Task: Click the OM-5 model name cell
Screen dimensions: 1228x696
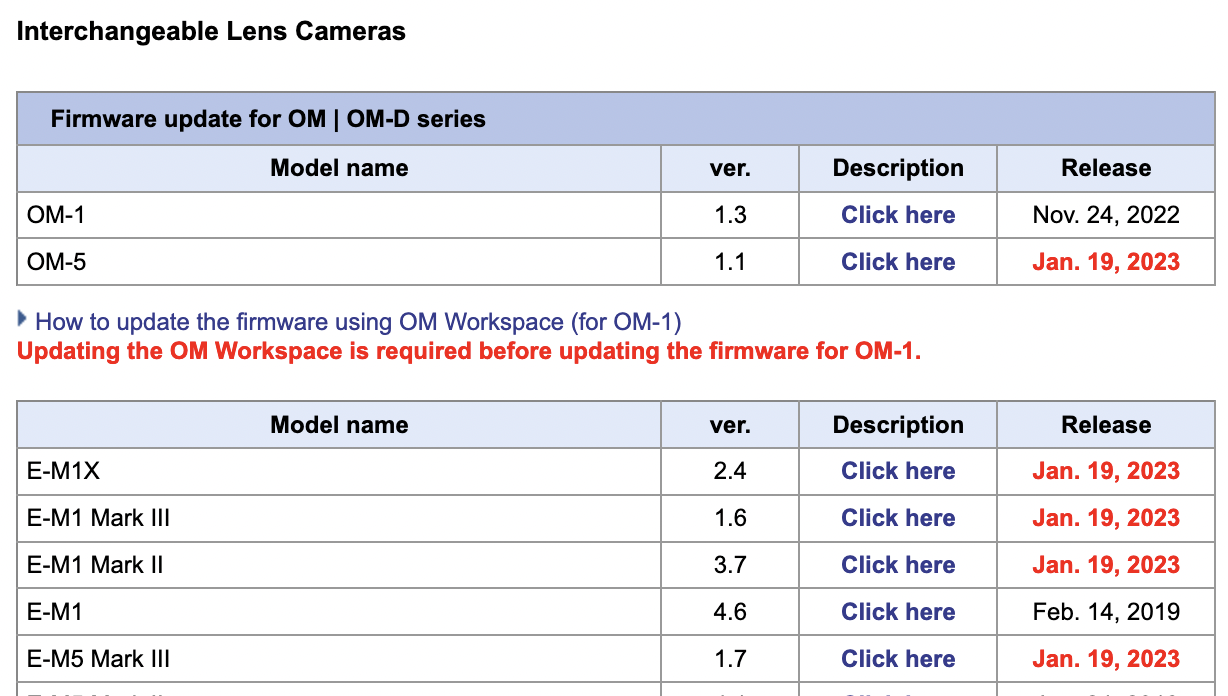Action: coord(50,262)
